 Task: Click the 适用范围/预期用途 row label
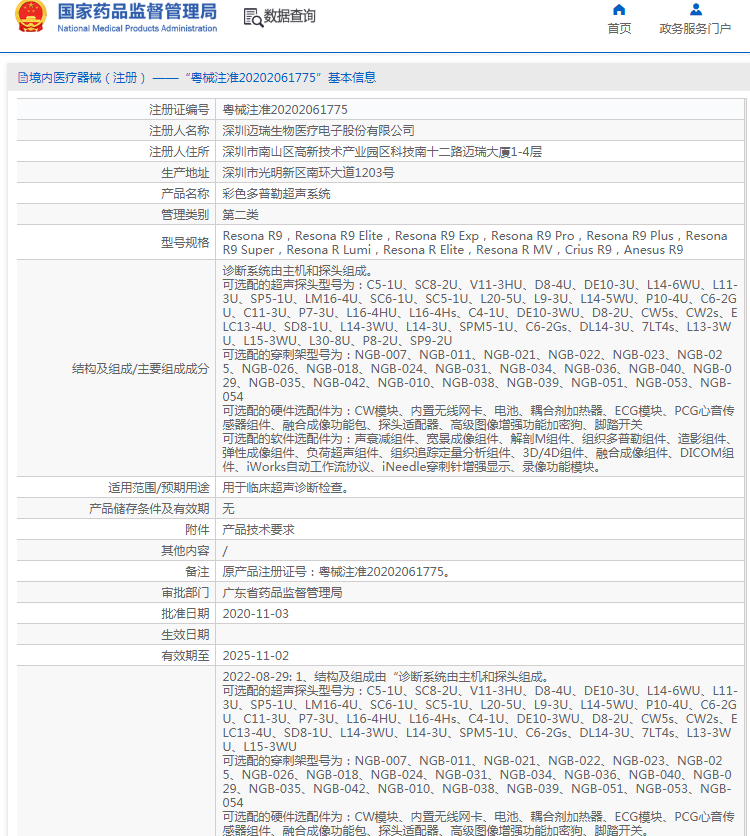(x=159, y=488)
